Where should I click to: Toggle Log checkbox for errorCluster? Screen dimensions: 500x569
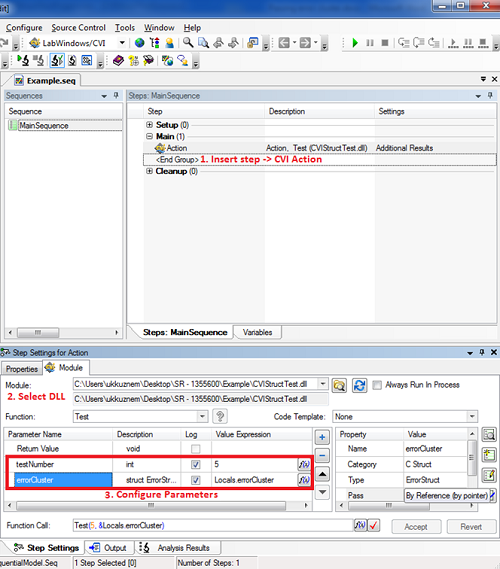click(x=196, y=480)
